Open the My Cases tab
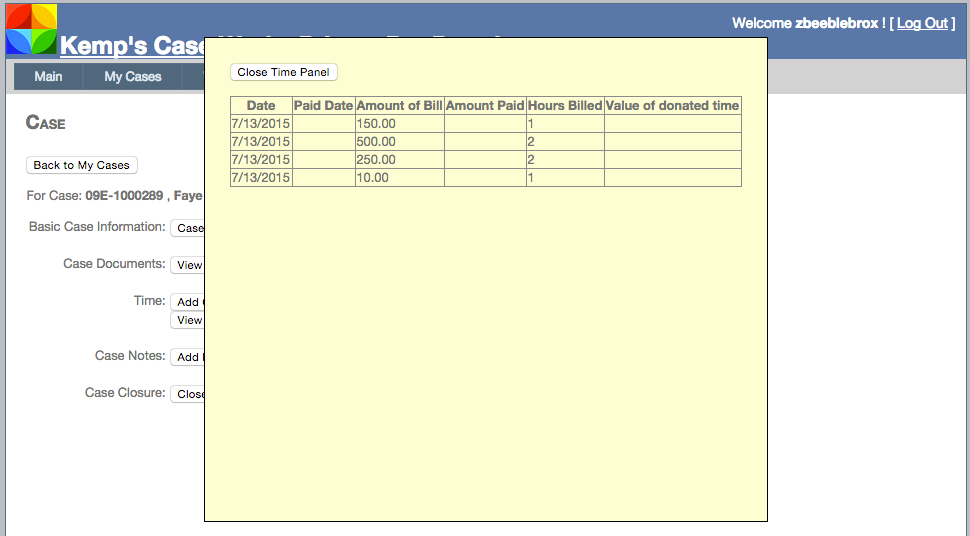The height and width of the screenshot is (536, 970). click(x=133, y=77)
